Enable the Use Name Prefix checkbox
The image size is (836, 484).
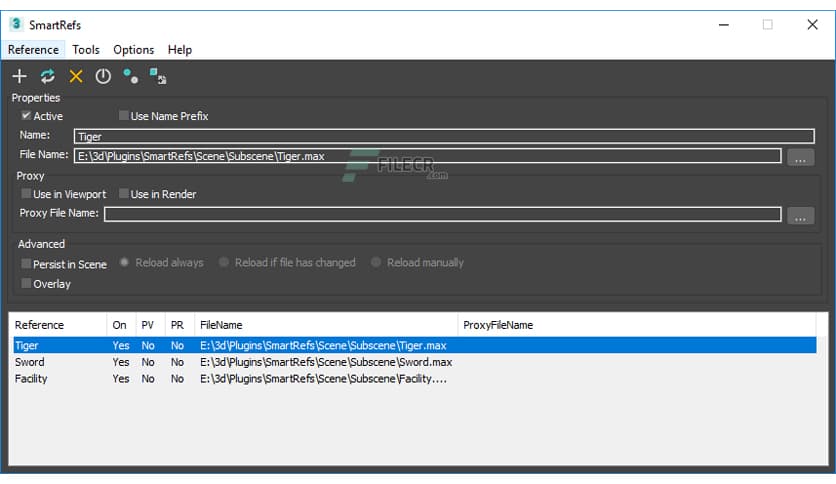click(x=124, y=116)
